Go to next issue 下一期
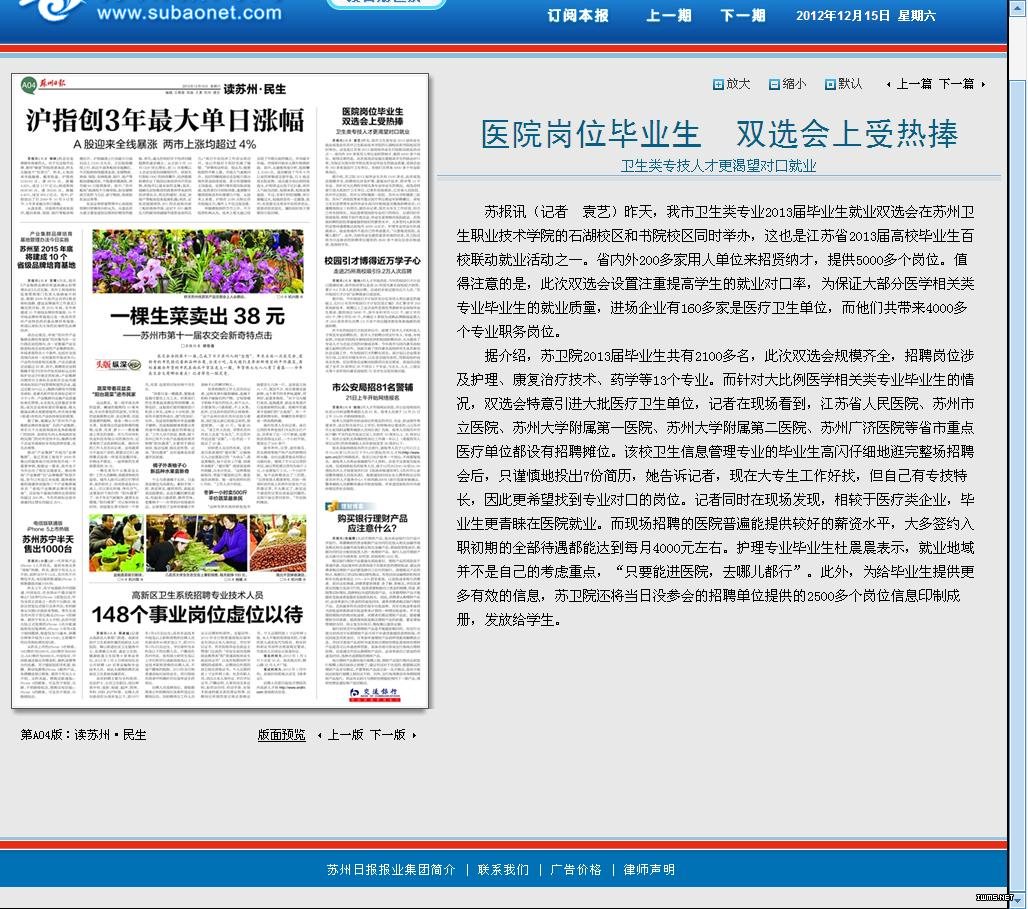1028x909 pixels. click(743, 16)
